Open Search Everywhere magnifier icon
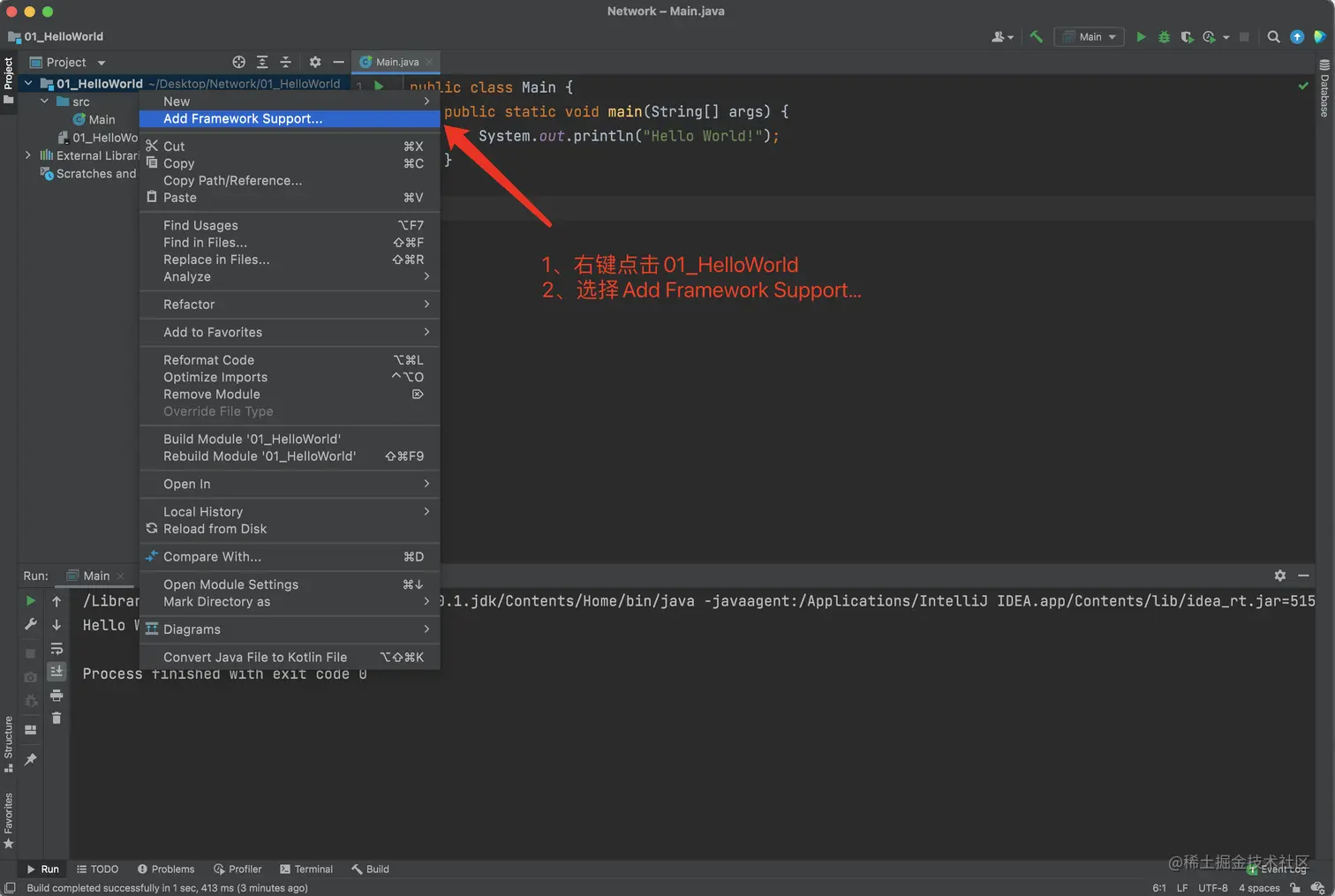Screen dimensions: 1335x896 [x=1273, y=37]
